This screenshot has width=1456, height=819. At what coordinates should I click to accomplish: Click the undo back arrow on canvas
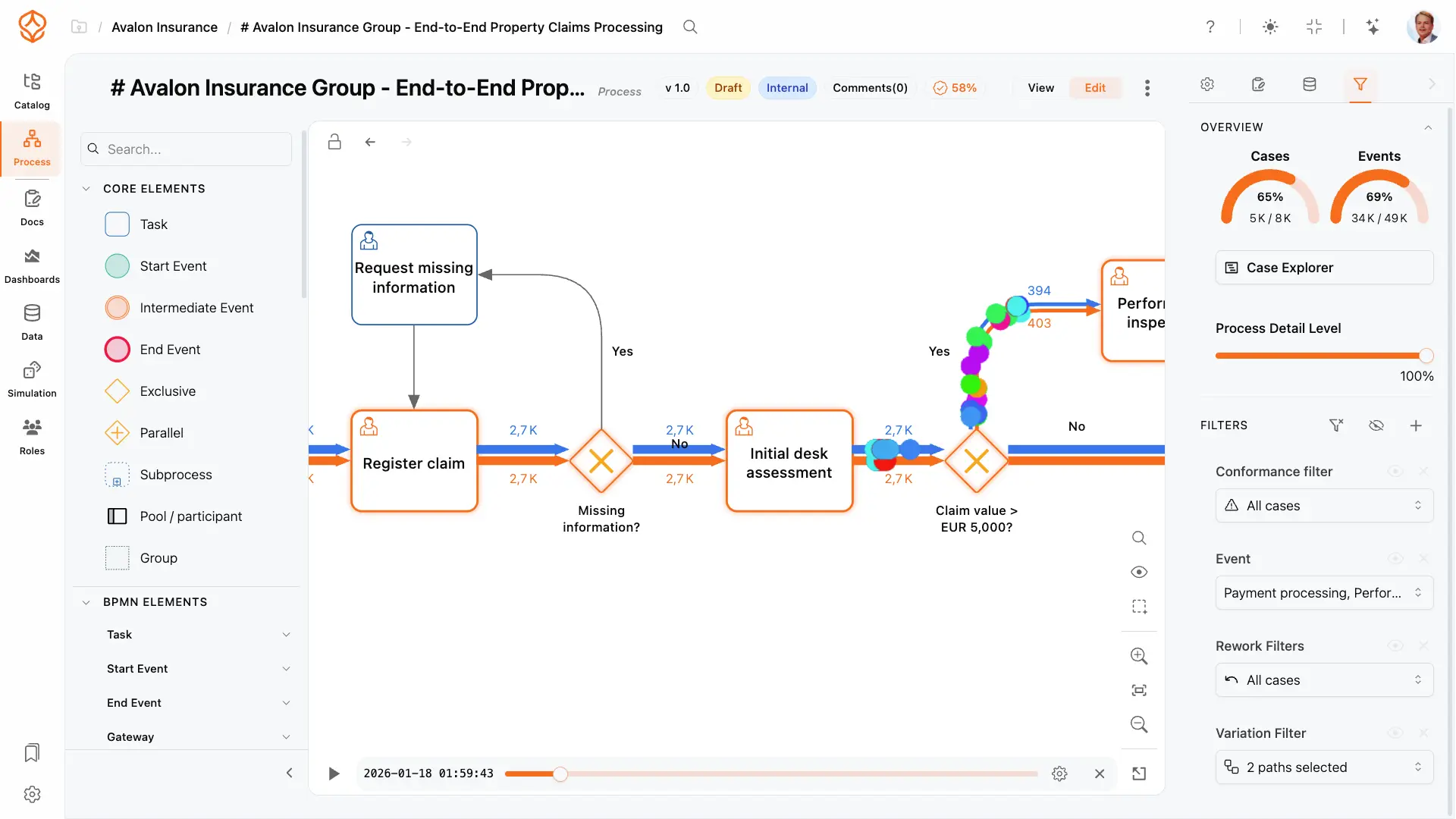370,142
